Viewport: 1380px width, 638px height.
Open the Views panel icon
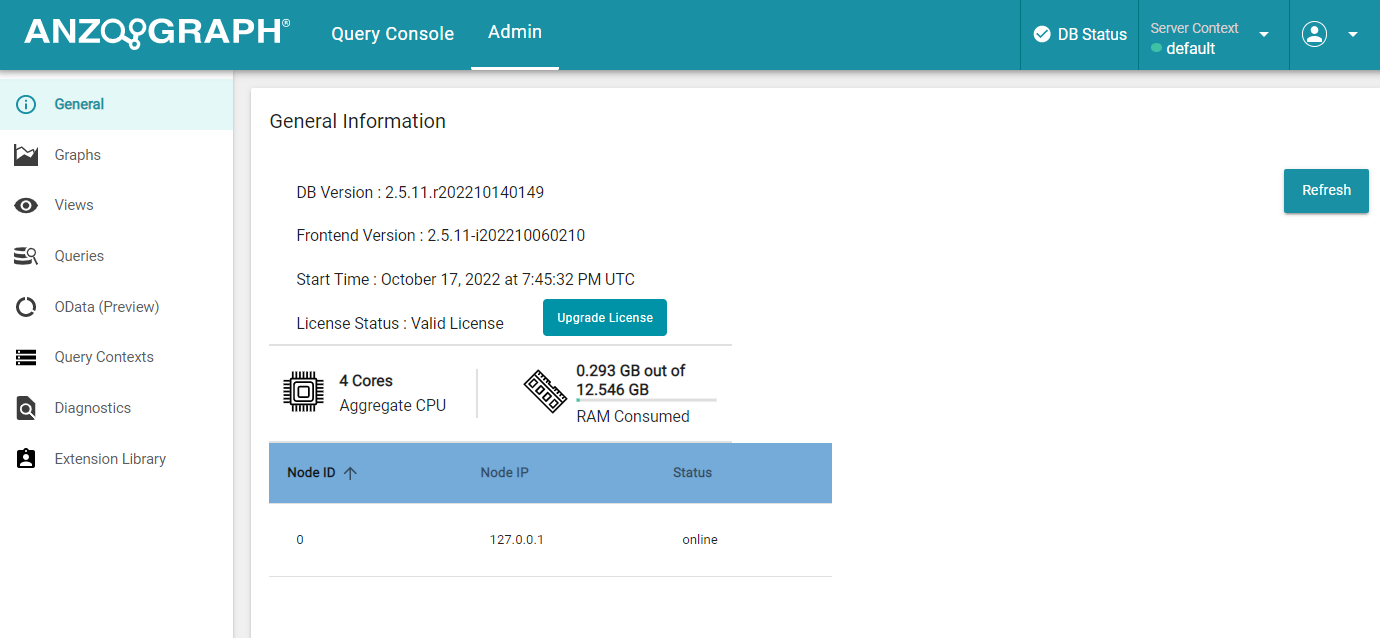point(25,205)
